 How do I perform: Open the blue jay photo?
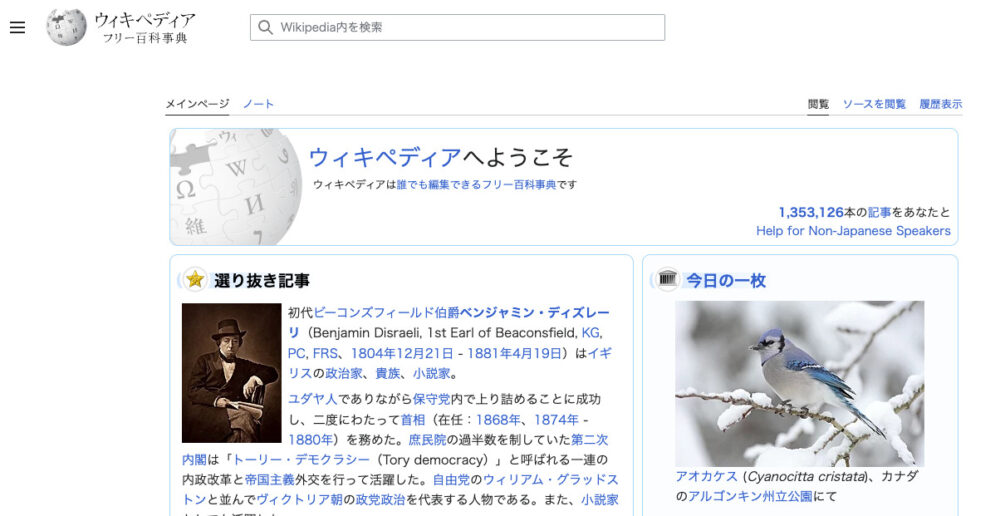coord(800,383)
